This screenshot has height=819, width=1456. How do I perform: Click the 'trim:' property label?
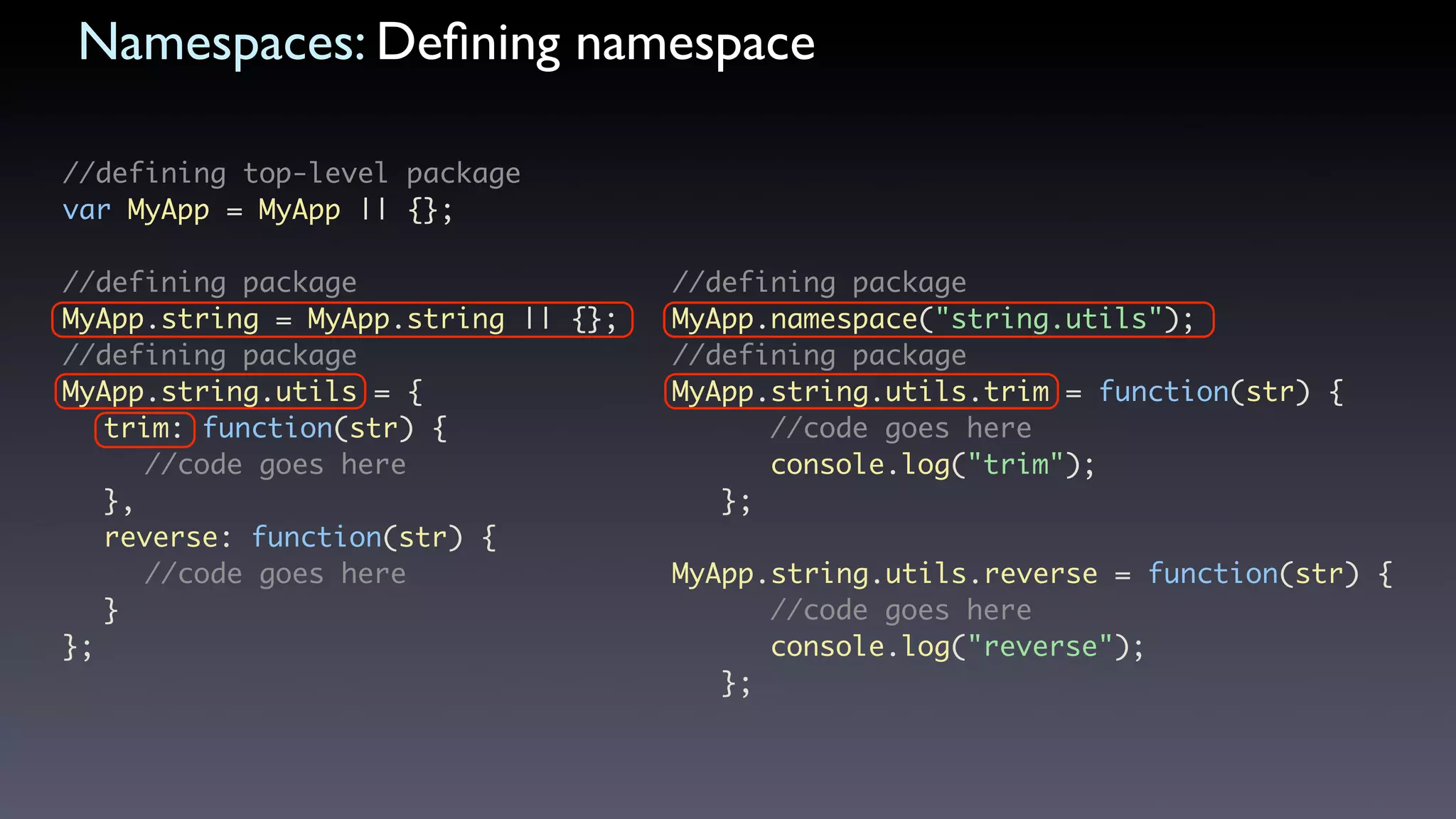[x=144, y=429]
